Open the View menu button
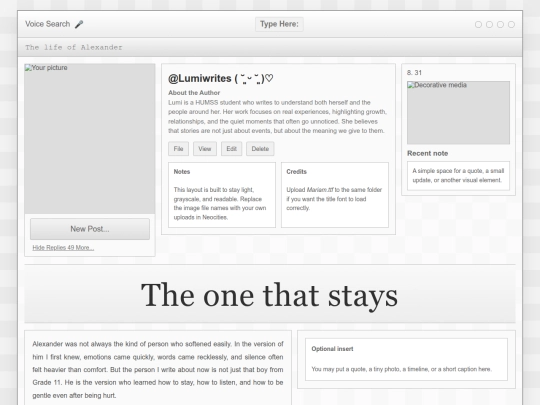This screenshot has height=405, width=540. (205, 149)
